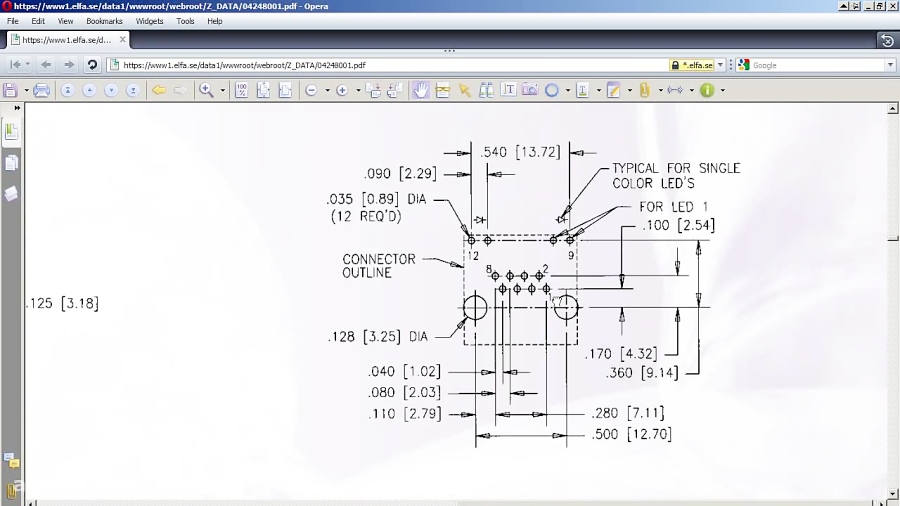
Task: Print the document with printer icon
Action: coord(41,90)
